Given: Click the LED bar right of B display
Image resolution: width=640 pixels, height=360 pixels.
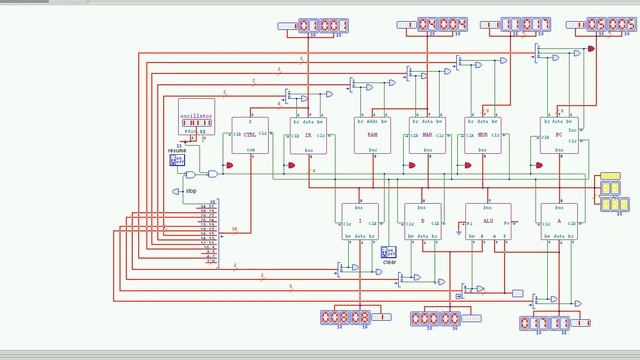Looking at the screenshot, I should [x=471, y=318].
